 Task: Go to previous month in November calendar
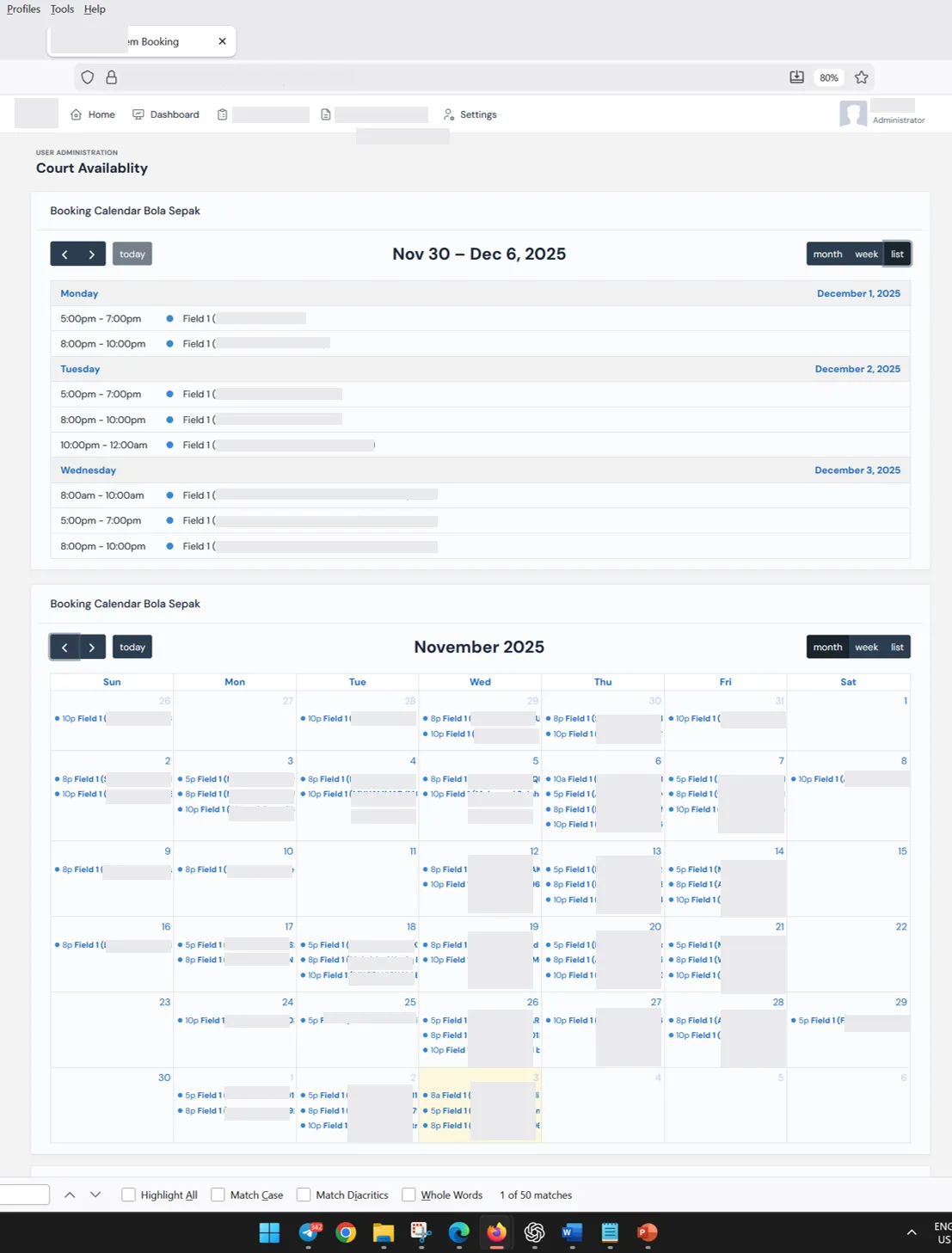click(x=64, y=647)
